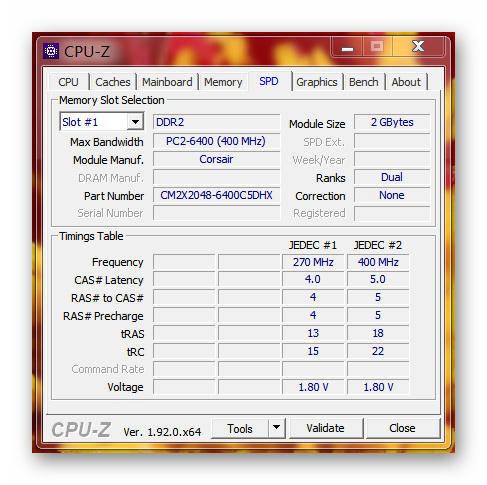Switch to the CPU tab
Viewport: 487px width, 485px height.
[68, 82]
